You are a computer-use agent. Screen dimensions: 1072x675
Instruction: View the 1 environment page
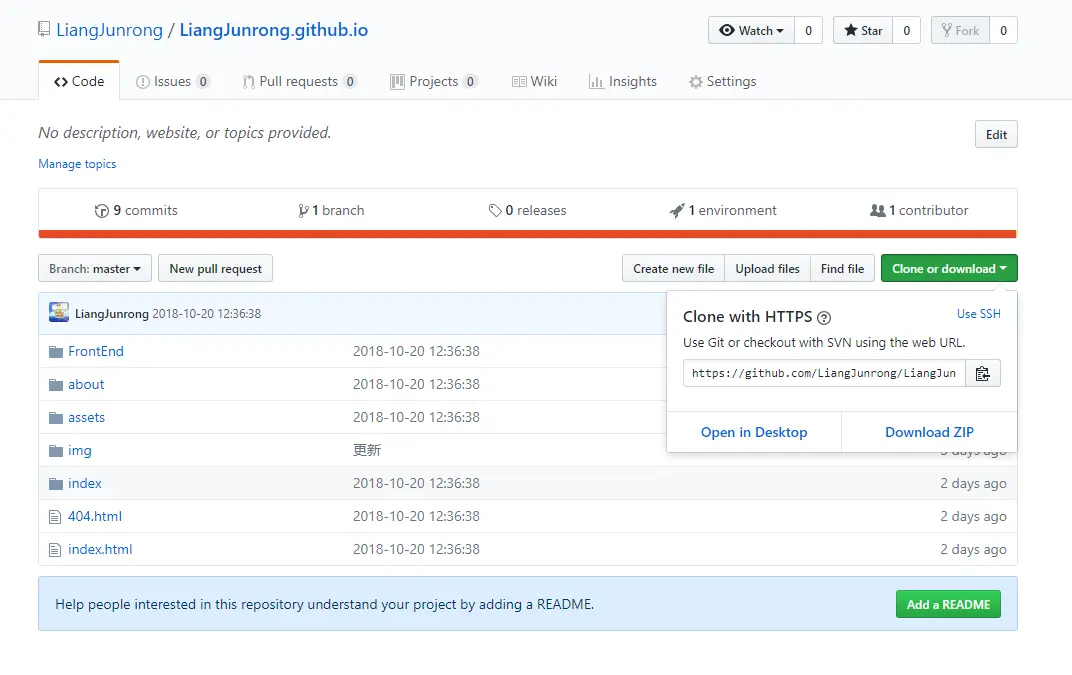[723, 211]
